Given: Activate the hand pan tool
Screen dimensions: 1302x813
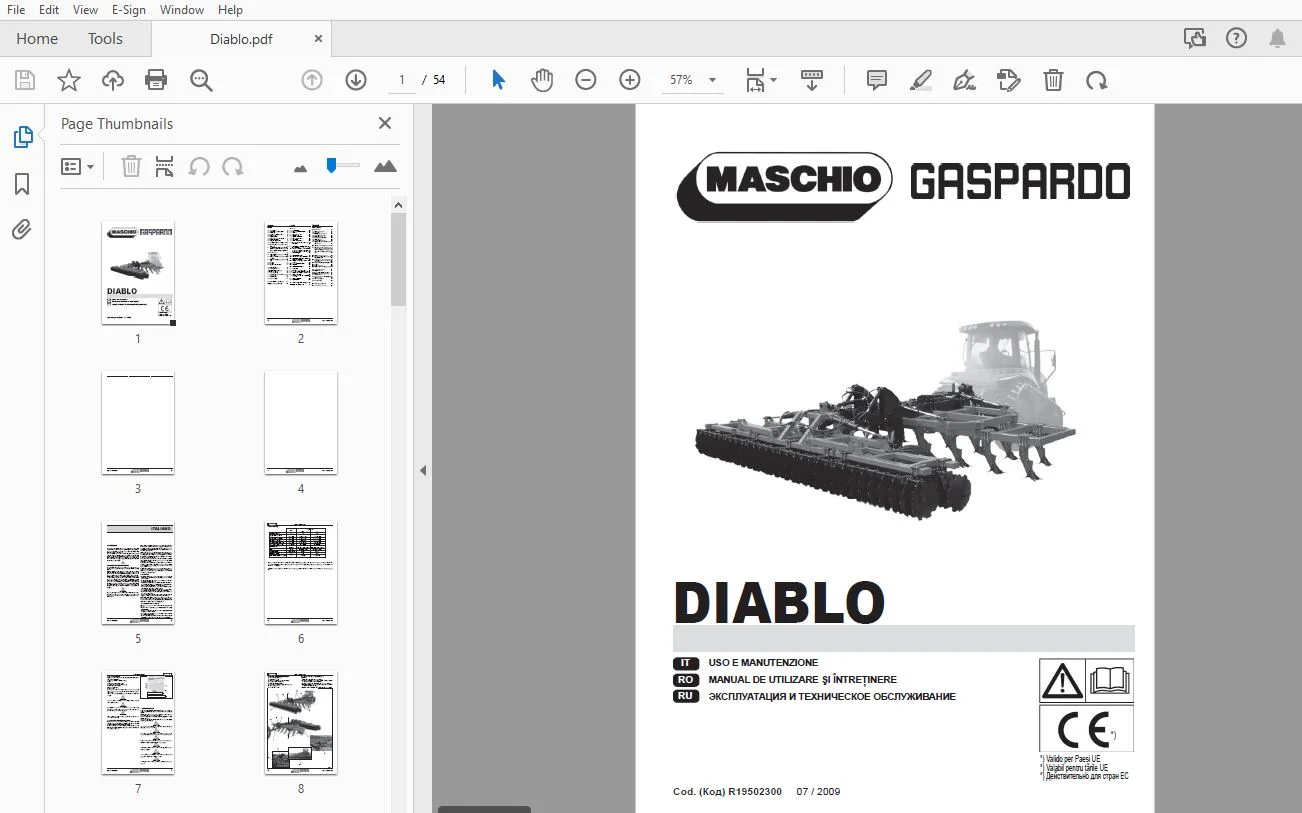Looking at the screenshot, I should tap(542, 80).
